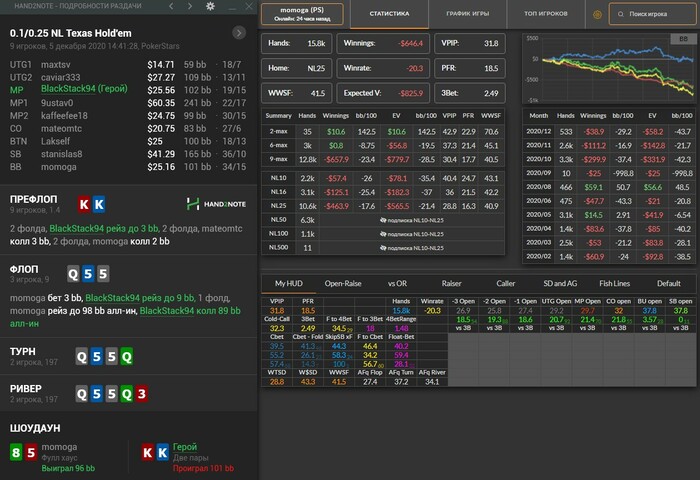
Task: Click the Home NL25 stat box
Action: click(296, 68)
